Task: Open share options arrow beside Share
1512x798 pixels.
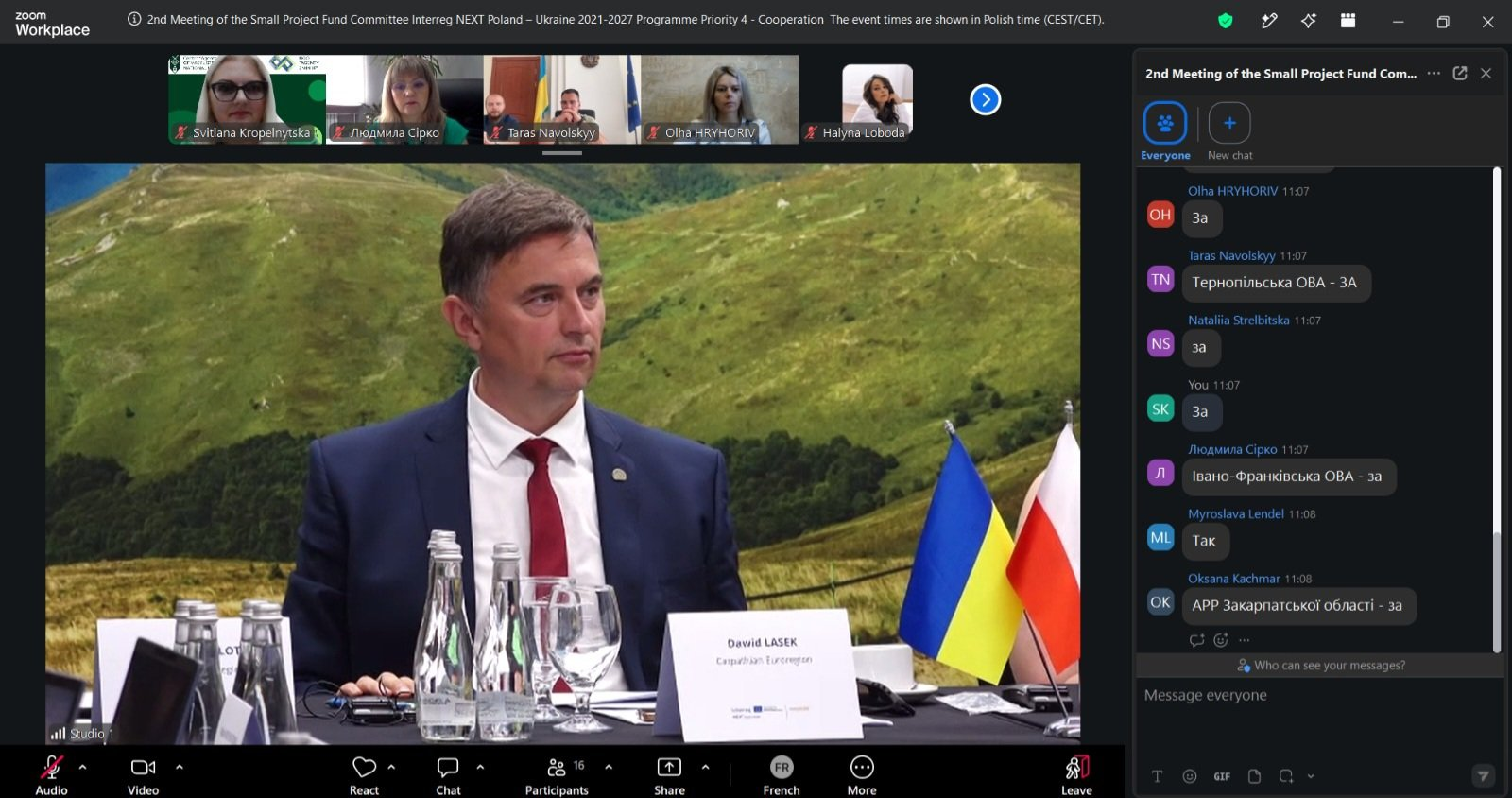Action: (705, 767)
